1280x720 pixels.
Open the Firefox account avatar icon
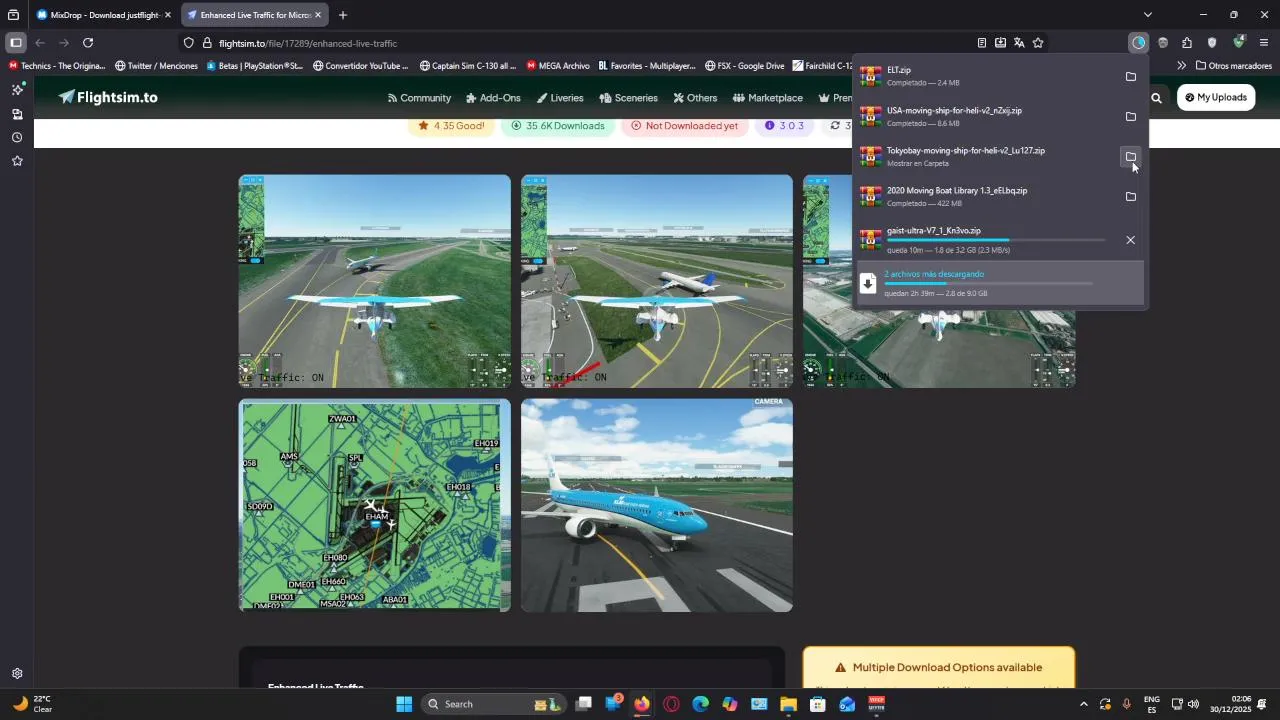(x=1162, y=43)
